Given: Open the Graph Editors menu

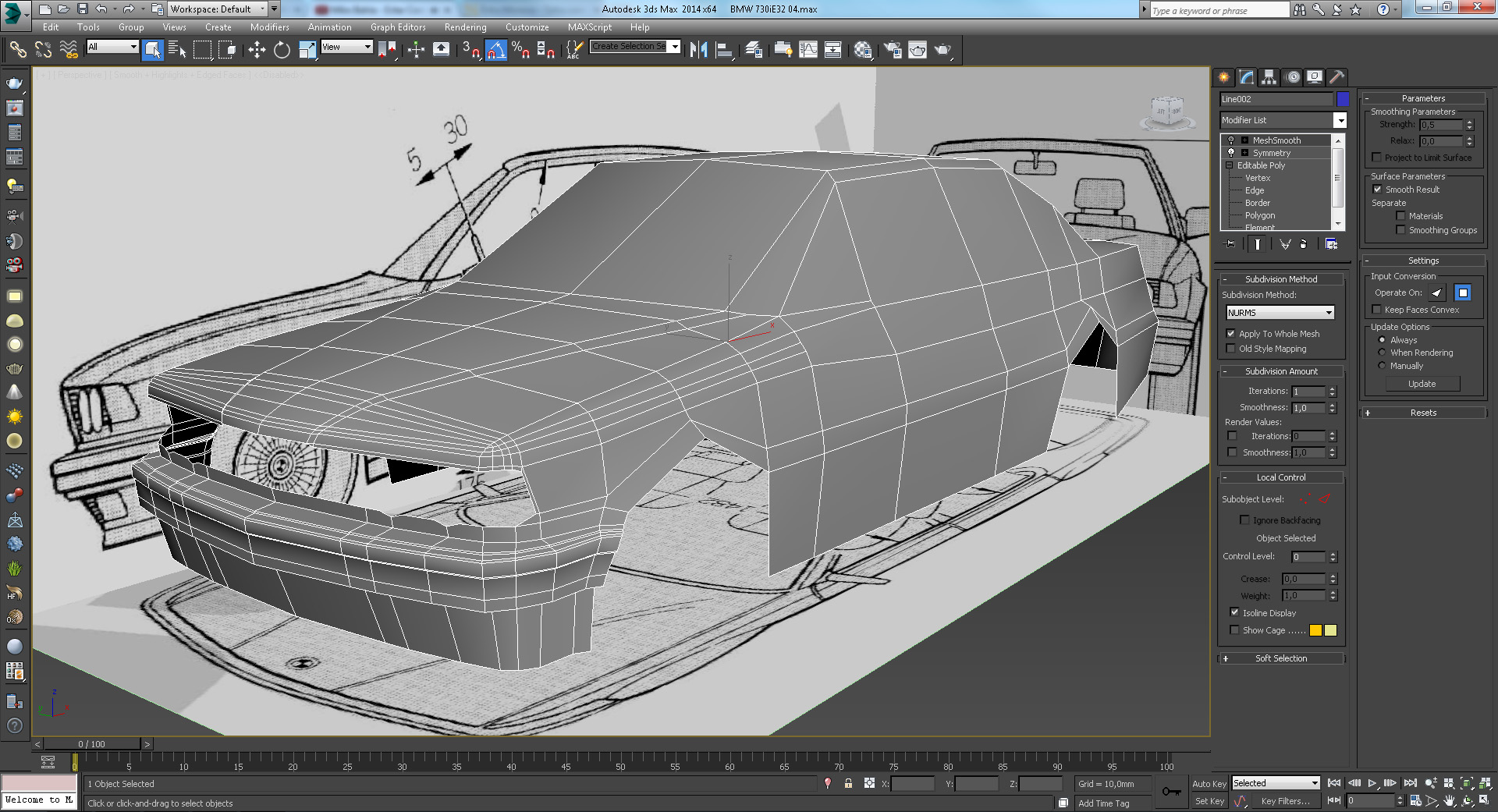Looking at the screenshot, I should coord(398,27).
